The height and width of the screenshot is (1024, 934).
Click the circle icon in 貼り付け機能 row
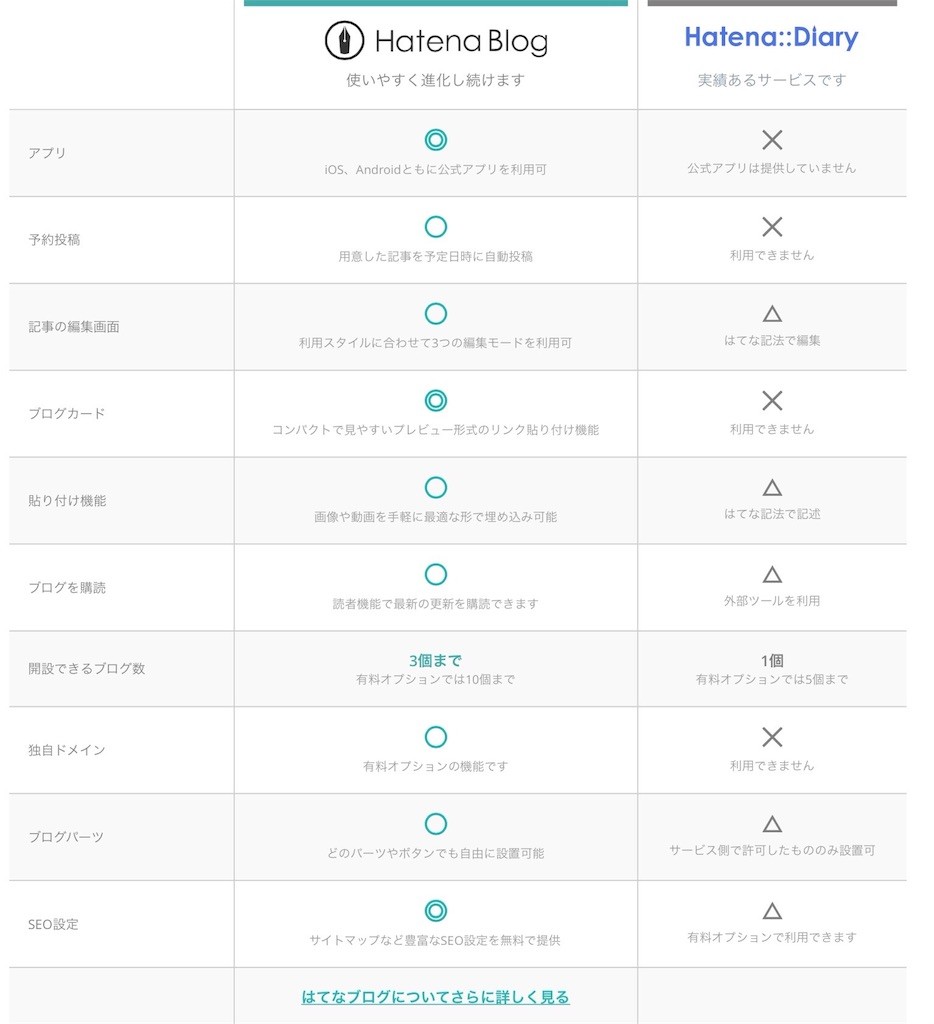tap(436, 487)
